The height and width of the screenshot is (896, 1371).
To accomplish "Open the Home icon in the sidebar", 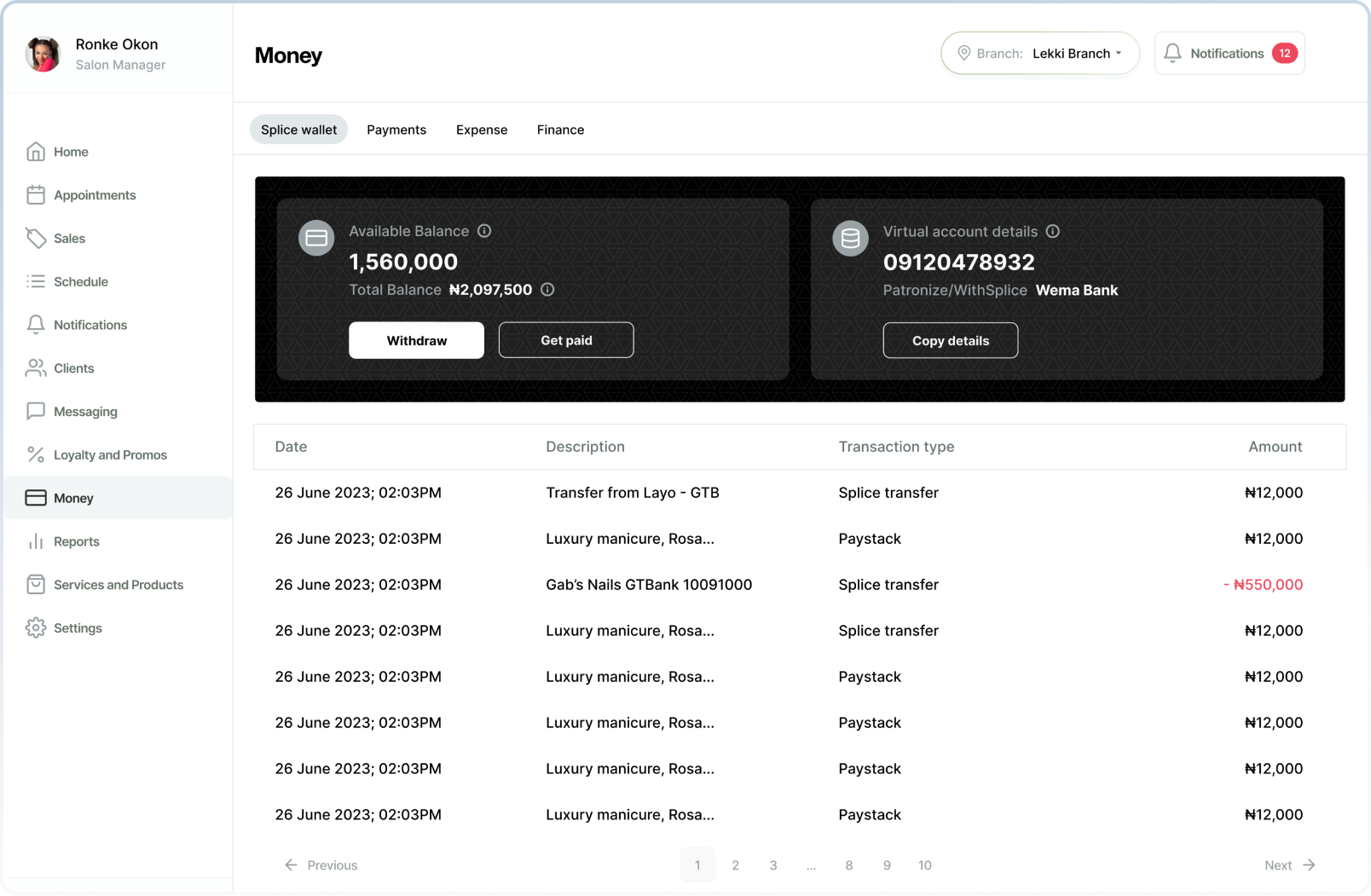I will (36, 151).
